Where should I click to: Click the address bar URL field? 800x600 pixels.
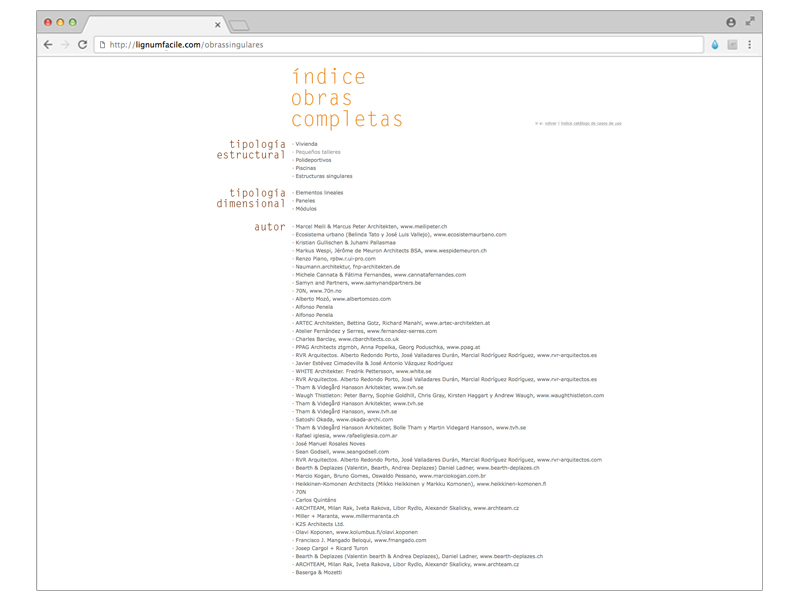400,45
